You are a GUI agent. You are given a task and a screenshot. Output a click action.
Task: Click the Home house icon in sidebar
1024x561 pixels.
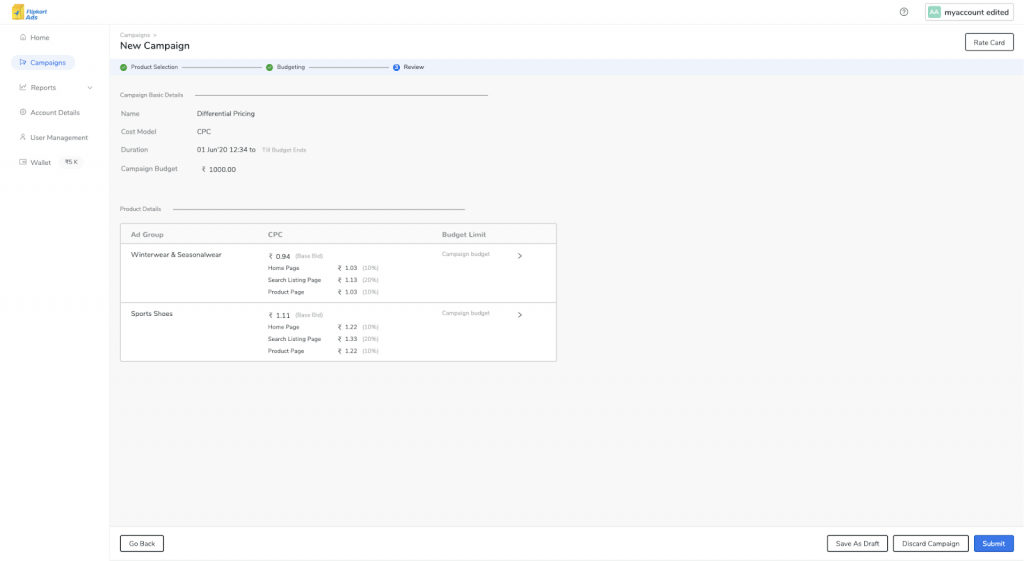click(x=23, y=37)
